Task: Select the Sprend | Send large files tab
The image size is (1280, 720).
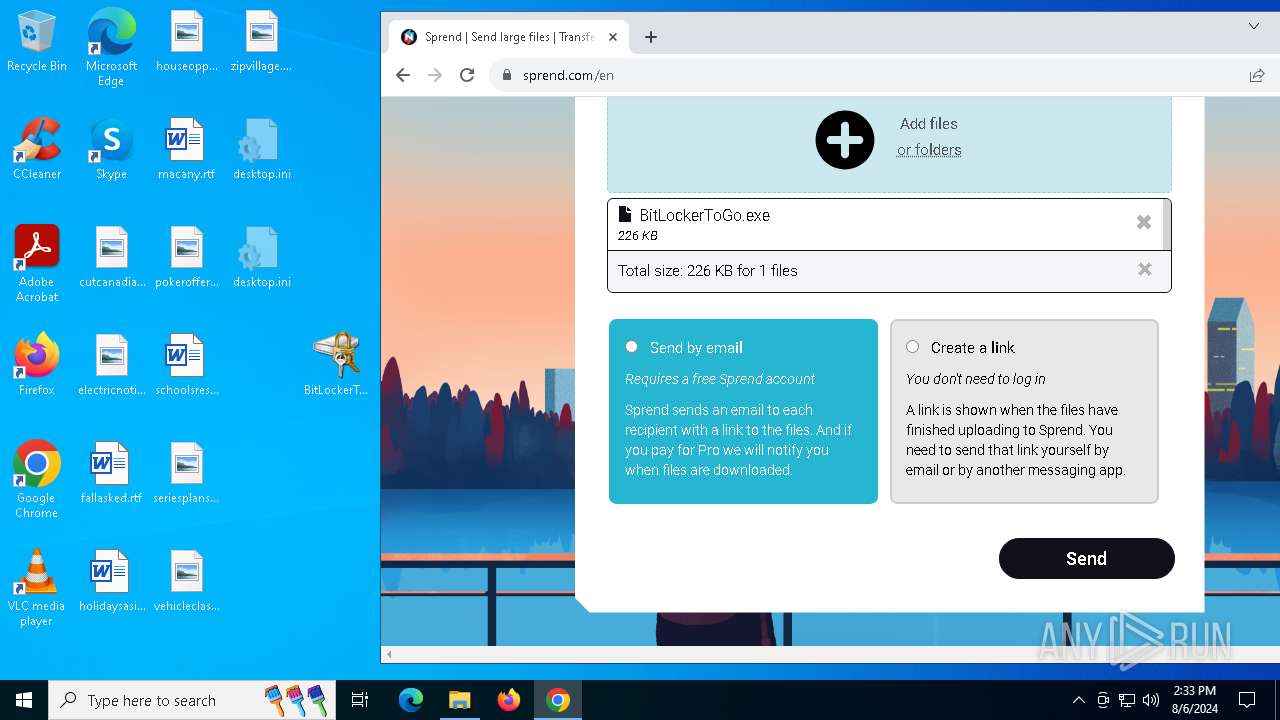Action: pyautogui.click(x=508, y=37)
